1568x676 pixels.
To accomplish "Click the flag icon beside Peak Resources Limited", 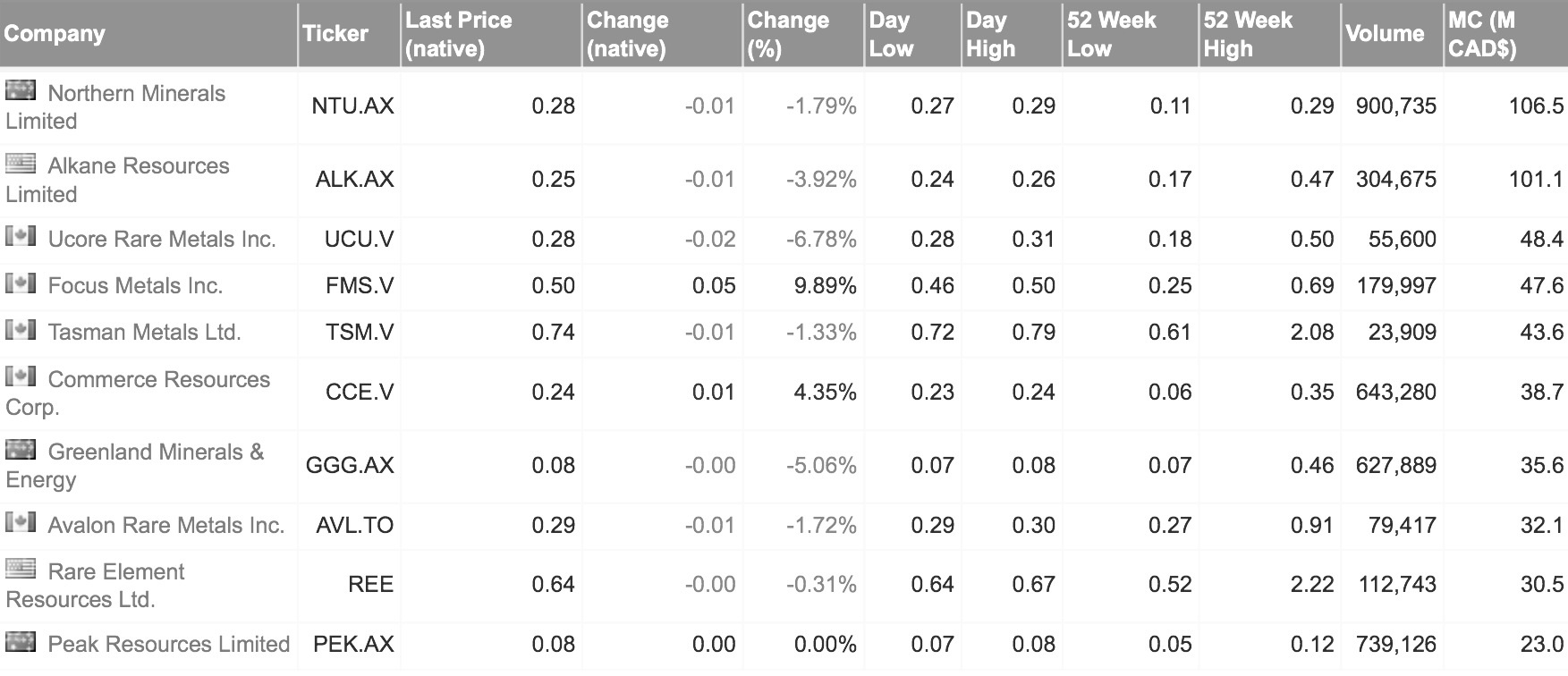I will coord(21,641).
